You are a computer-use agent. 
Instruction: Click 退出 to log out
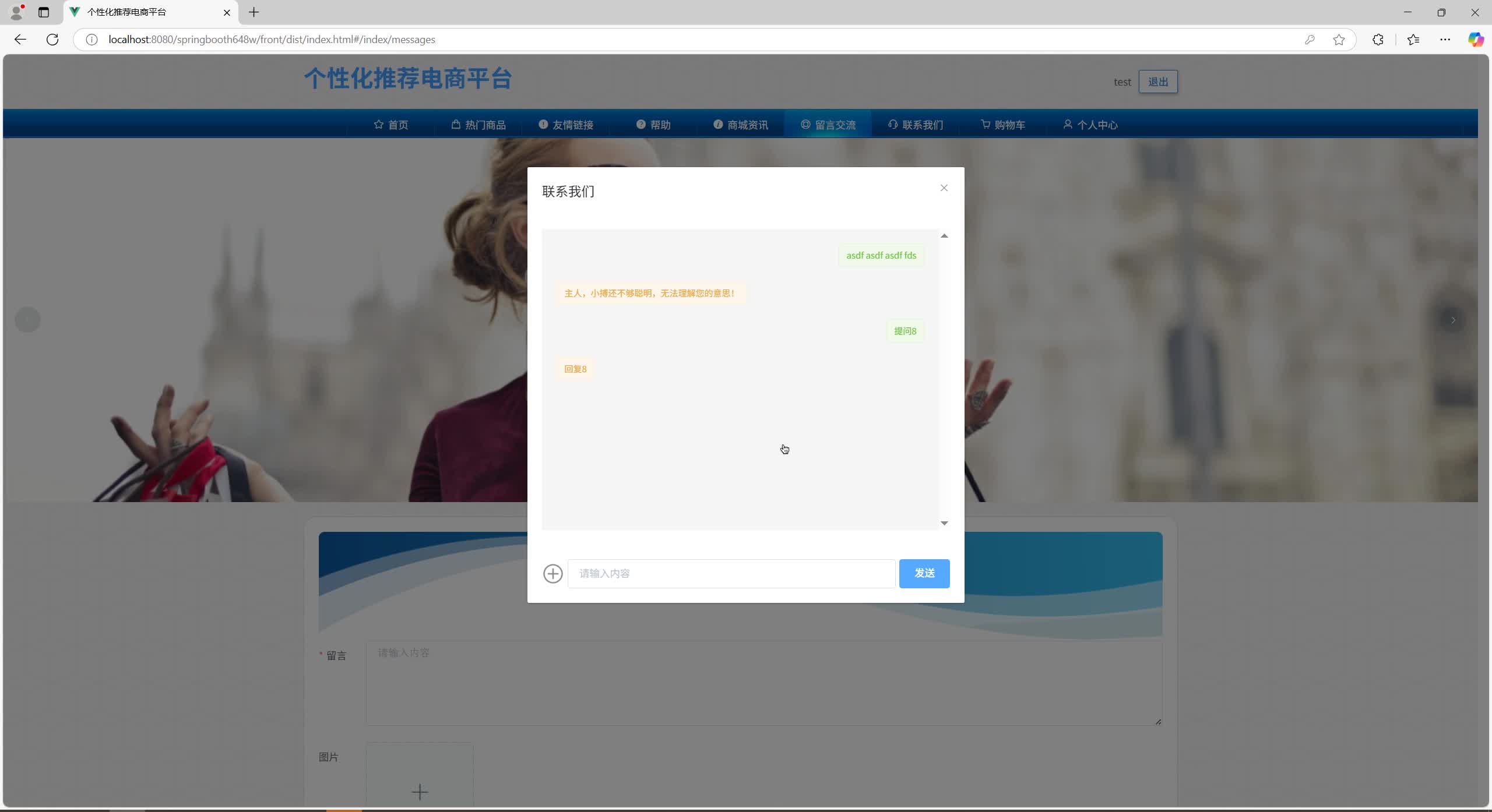coord(1157,82)
